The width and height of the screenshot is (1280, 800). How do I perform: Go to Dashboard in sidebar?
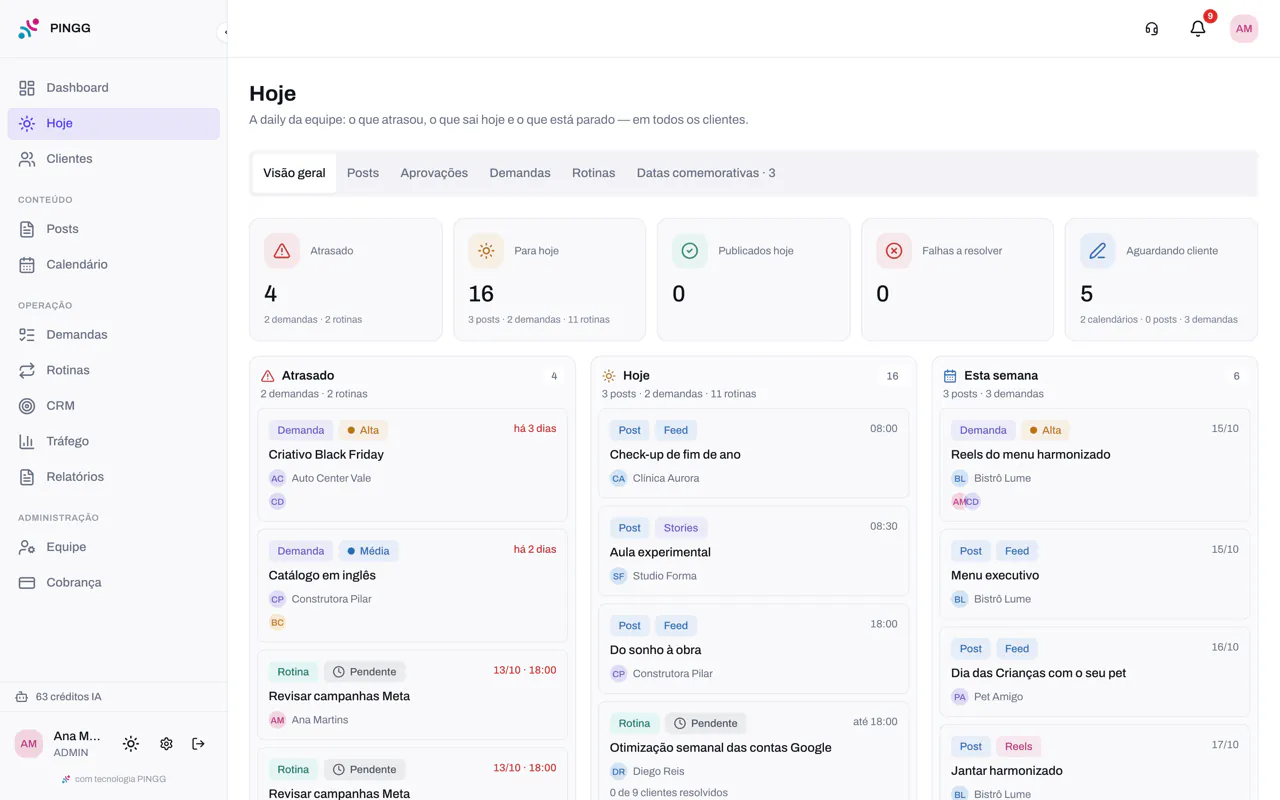[x=113, y=88]
